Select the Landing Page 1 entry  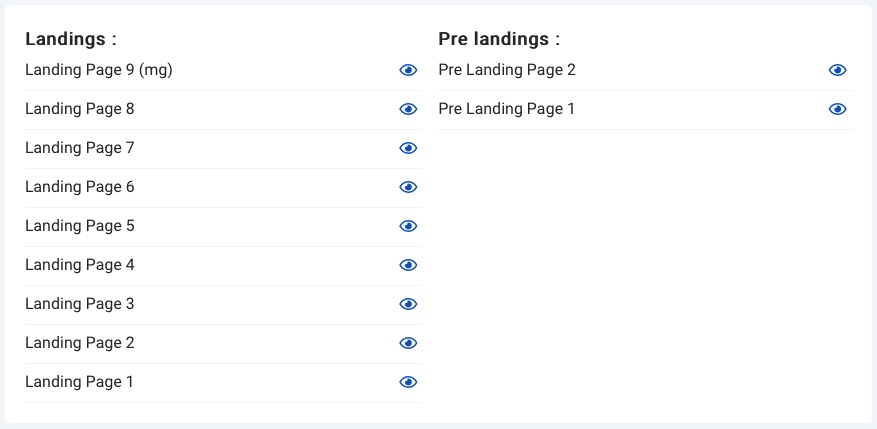click(x=223, y=383)
